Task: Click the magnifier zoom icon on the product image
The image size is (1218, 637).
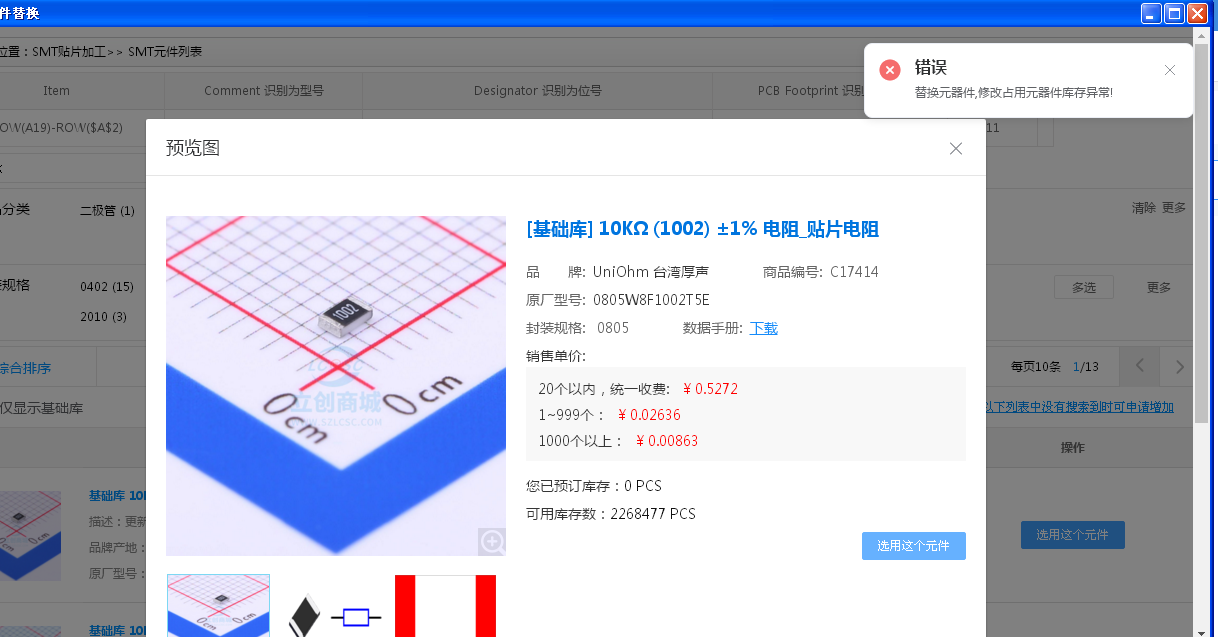Action: [492, 541]
